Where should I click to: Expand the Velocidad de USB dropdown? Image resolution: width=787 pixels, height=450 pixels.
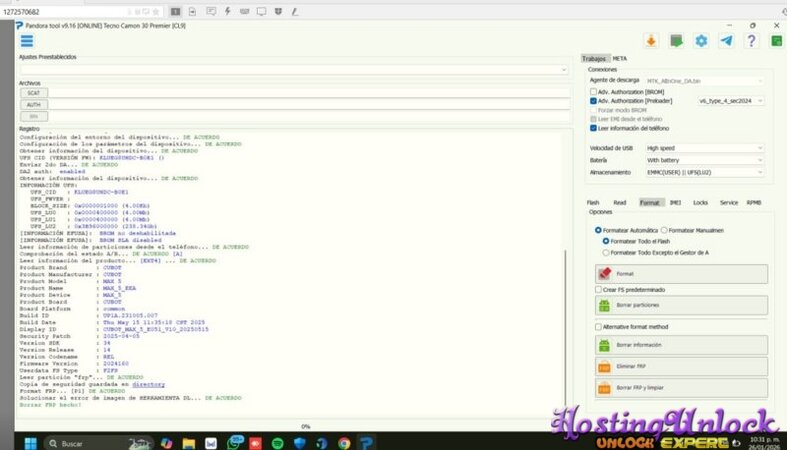pos(705,148)
